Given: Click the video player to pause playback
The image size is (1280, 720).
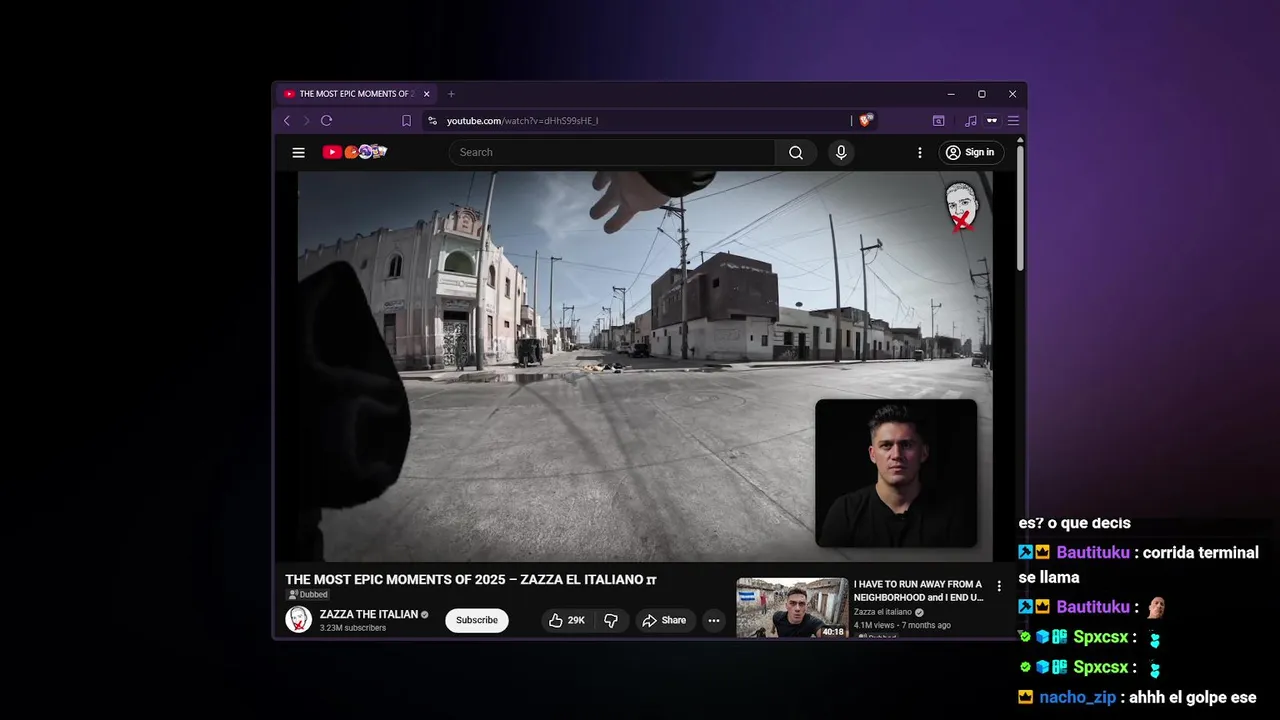Looking at the screenshot, I should point(645,366).
